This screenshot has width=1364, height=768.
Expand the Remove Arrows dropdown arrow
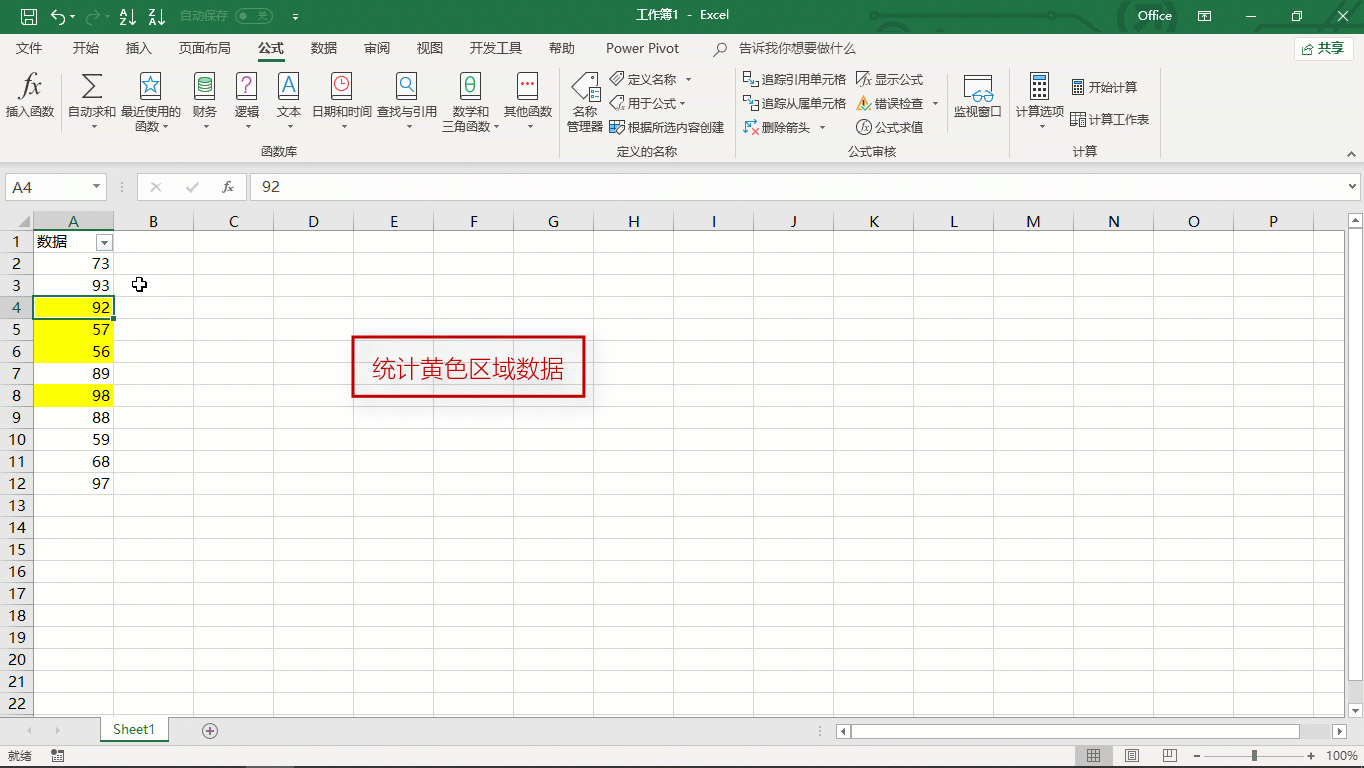[x=822, y=127]
